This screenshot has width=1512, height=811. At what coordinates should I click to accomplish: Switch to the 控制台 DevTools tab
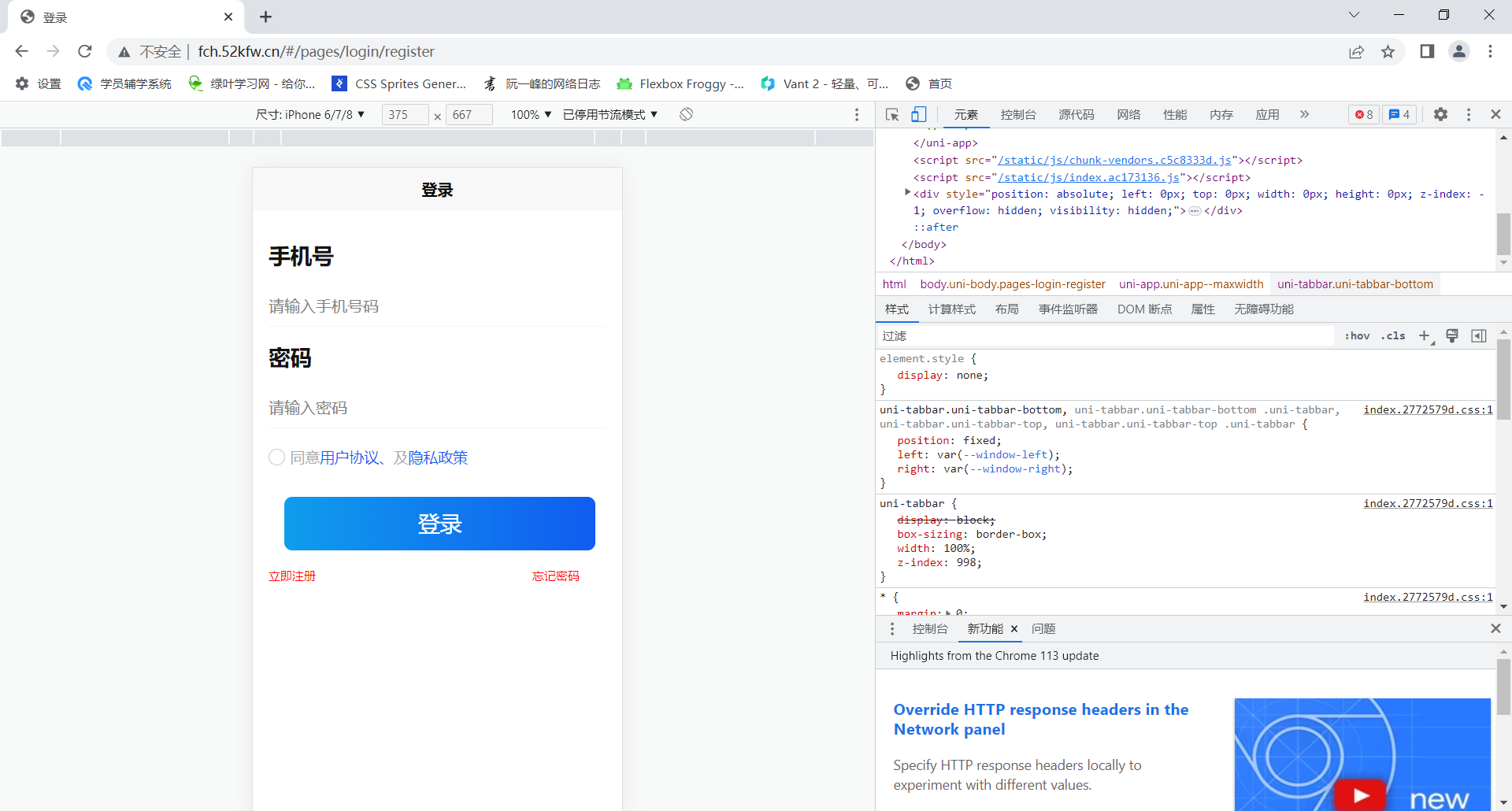(x=1018, y=115)
